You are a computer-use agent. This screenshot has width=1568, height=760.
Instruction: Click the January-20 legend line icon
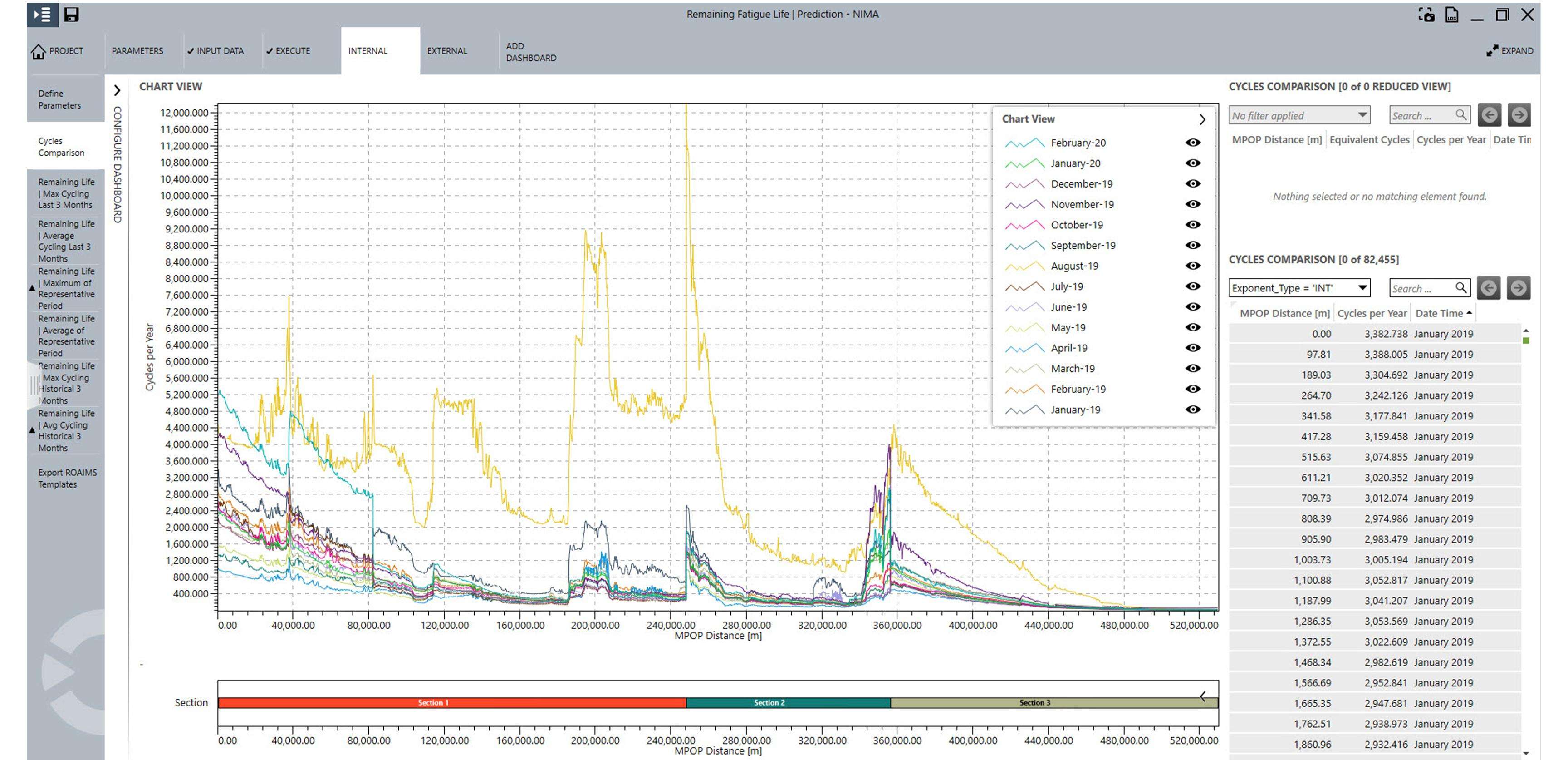pos(1025,164)
